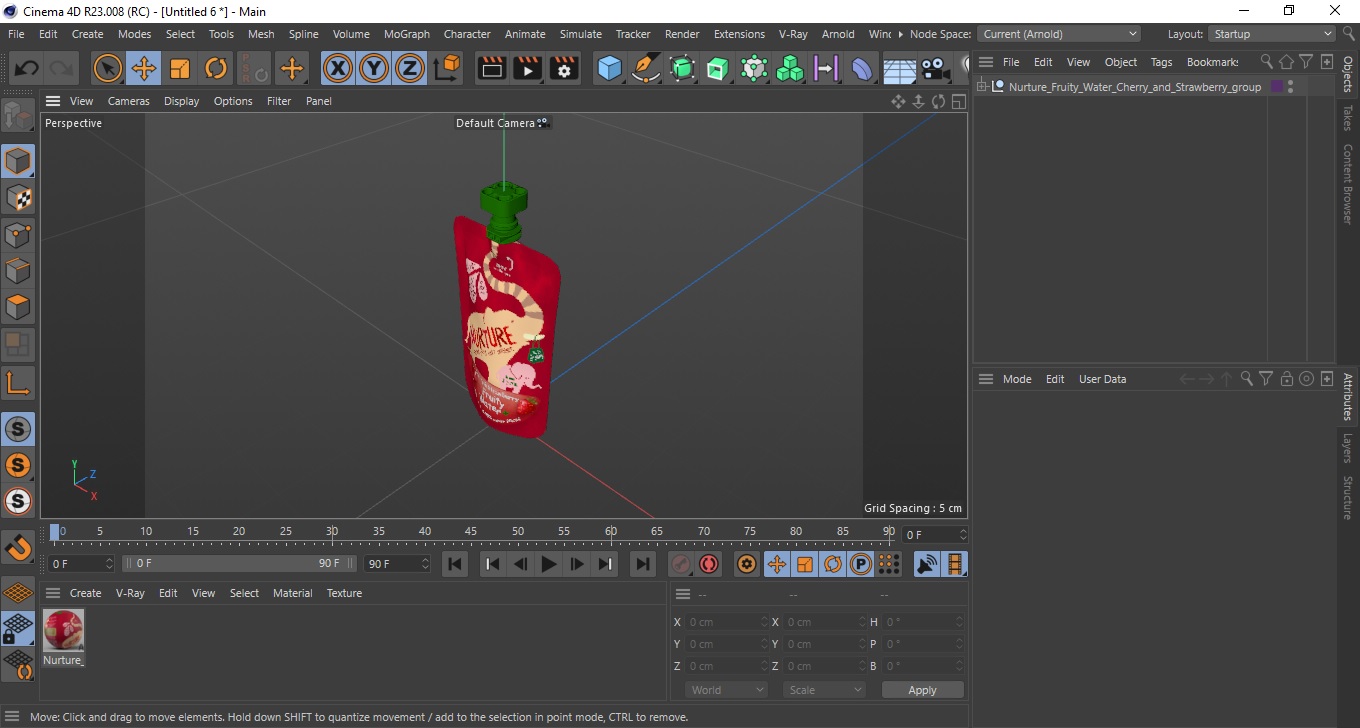Open the Layout Startup dropdown
This screenshot has height=728, width=1360.
tap(1271, 34)
